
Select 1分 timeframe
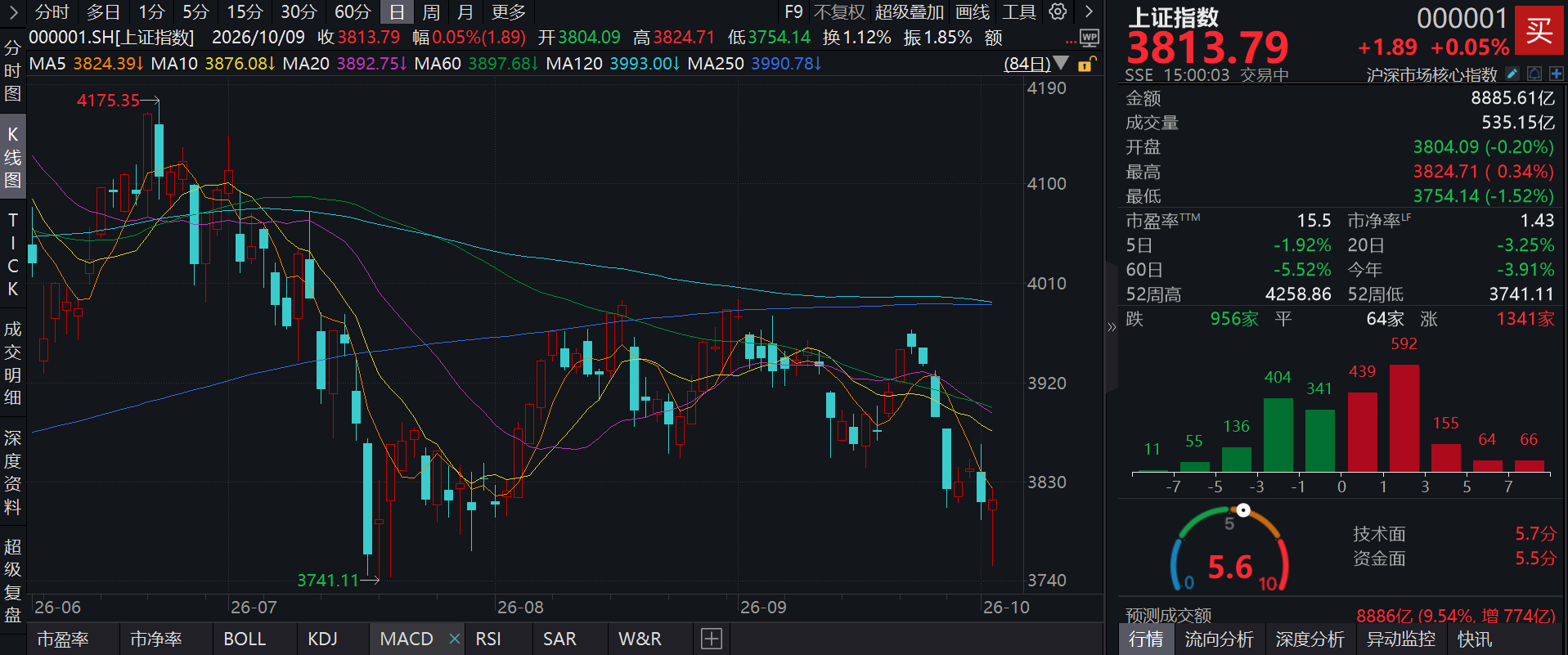click(x=151, y=11)
